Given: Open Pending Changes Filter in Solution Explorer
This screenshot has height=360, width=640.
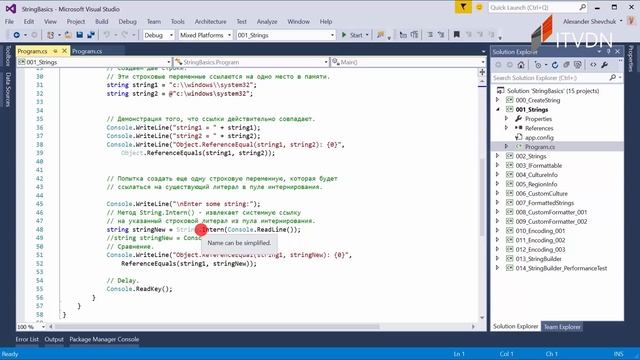Looking at the screenshot, I should tap(539, 65).
